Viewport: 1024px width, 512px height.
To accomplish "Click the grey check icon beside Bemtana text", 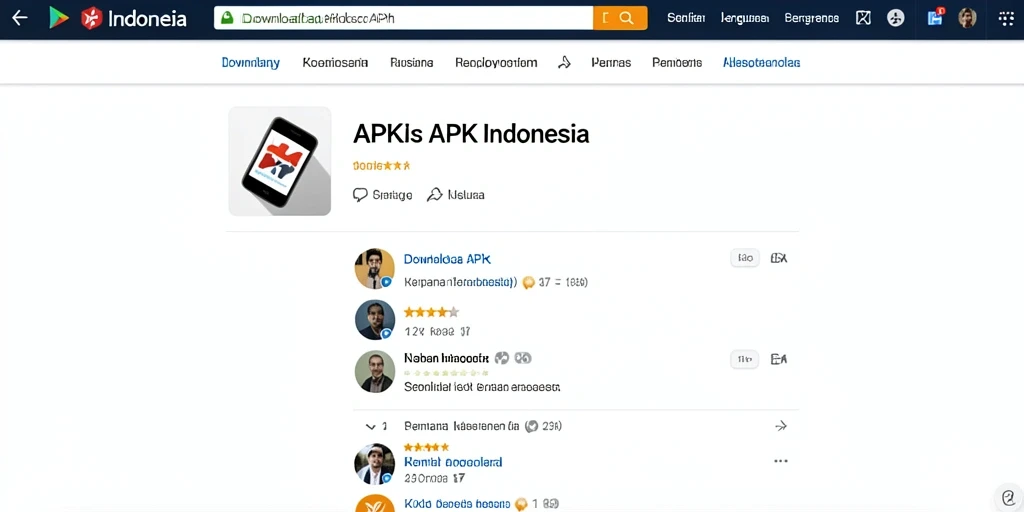I will [x=532, y=426].
